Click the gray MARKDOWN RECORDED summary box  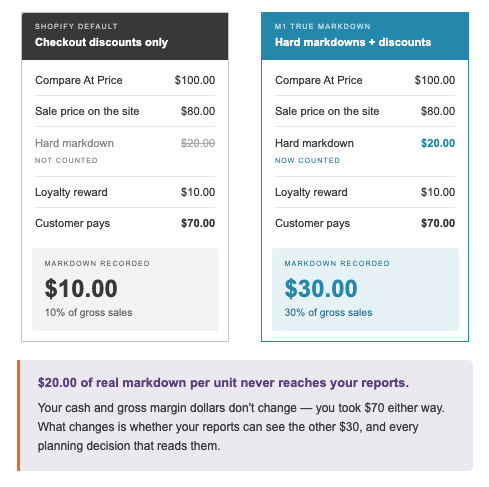coord(125,289)
